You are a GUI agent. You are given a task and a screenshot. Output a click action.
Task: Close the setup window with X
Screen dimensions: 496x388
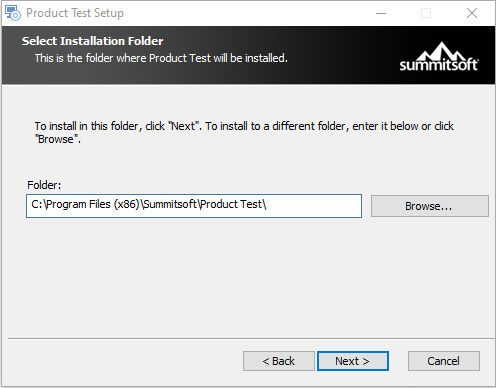click(472, 13)
